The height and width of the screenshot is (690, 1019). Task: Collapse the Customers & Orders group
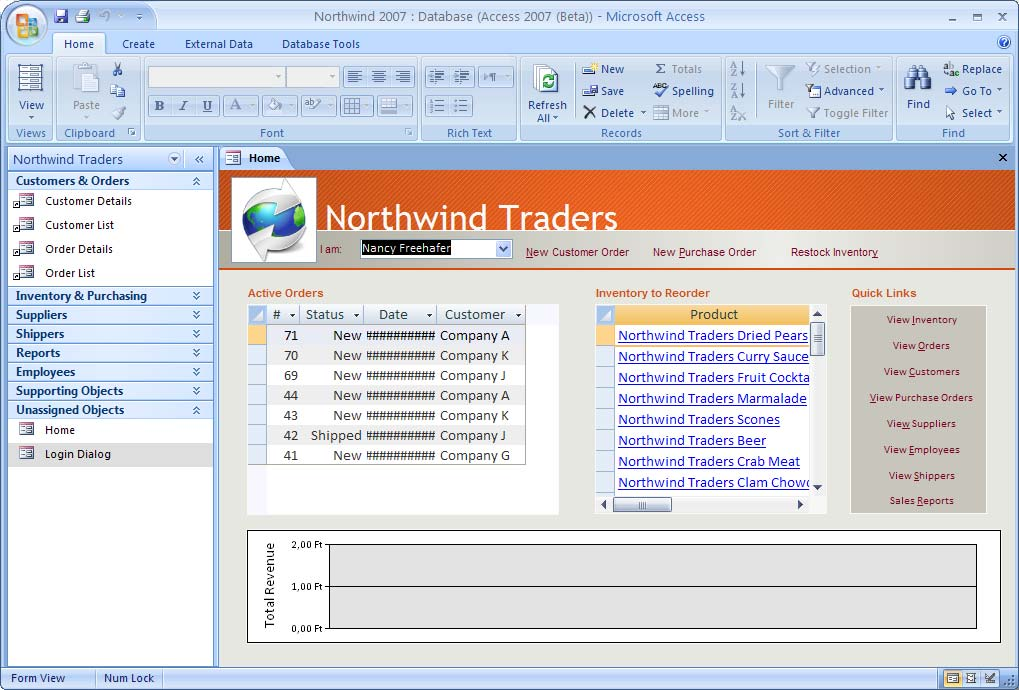[196, 181]
